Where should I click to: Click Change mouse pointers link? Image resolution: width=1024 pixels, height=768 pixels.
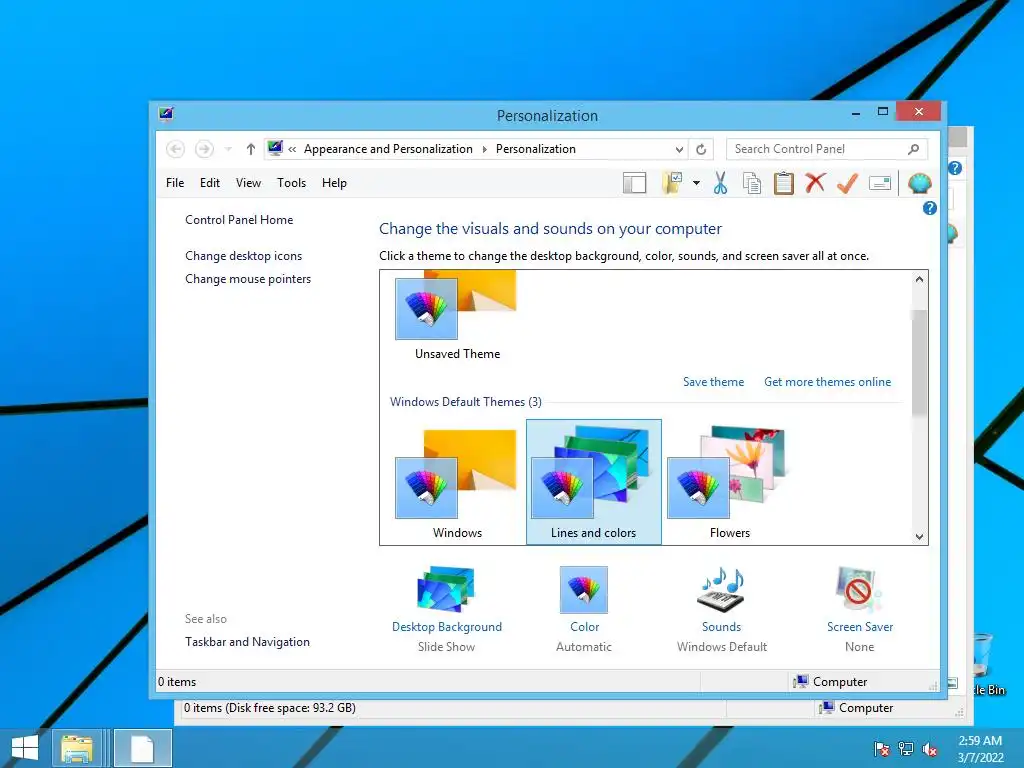pyautogui.click(x=248, y=279)
